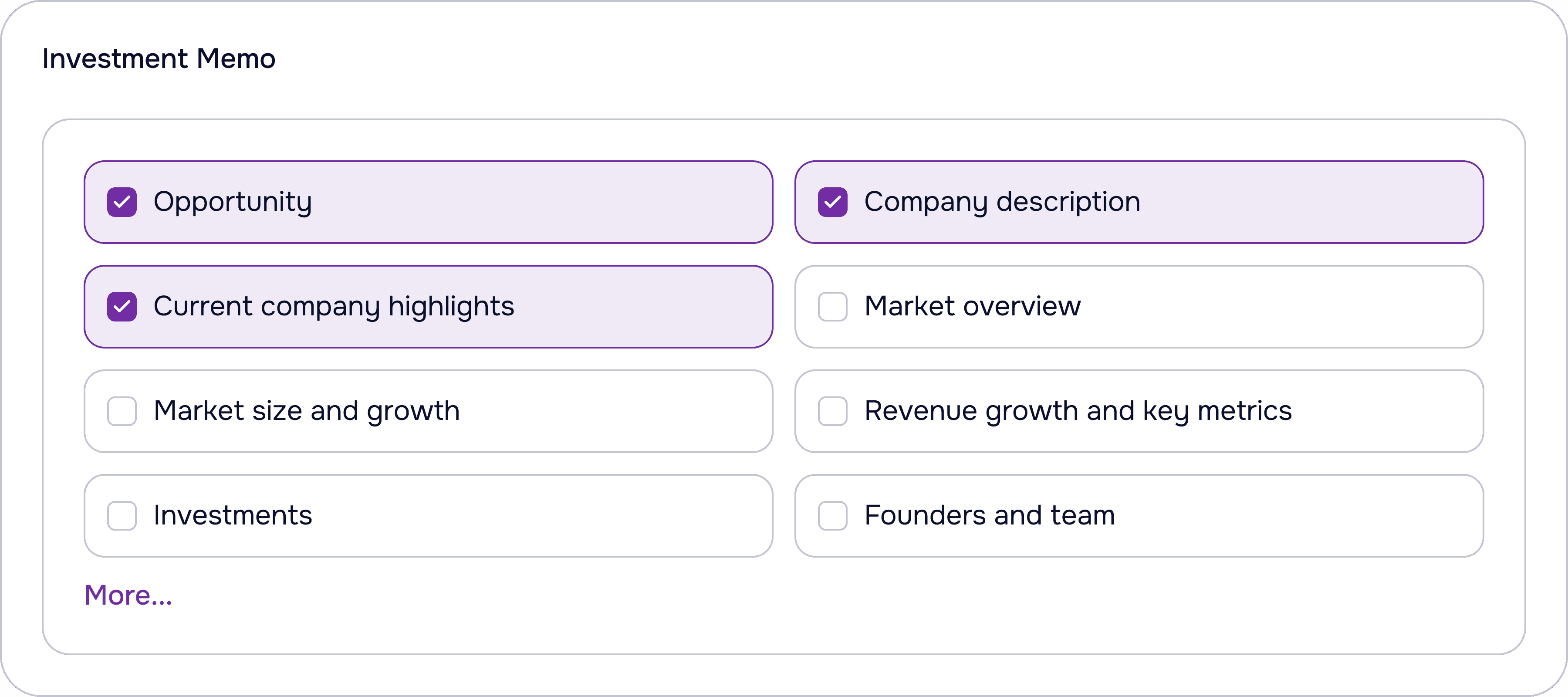This screenshot has height=697, width=1568.
Task: Check the Market overview checkbox
Action: pos(832,307)
